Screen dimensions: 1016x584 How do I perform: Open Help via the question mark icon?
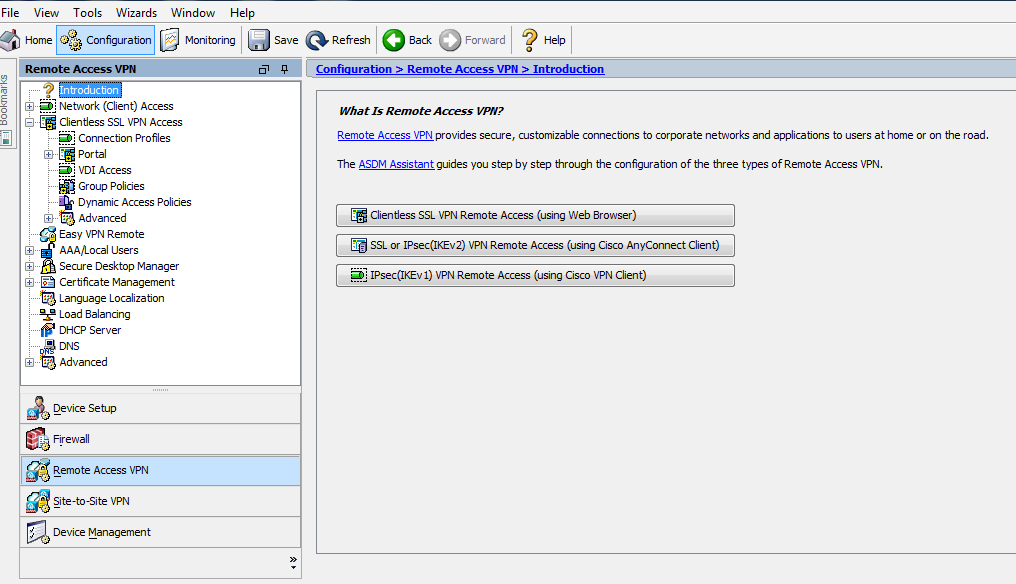[530, 40]
